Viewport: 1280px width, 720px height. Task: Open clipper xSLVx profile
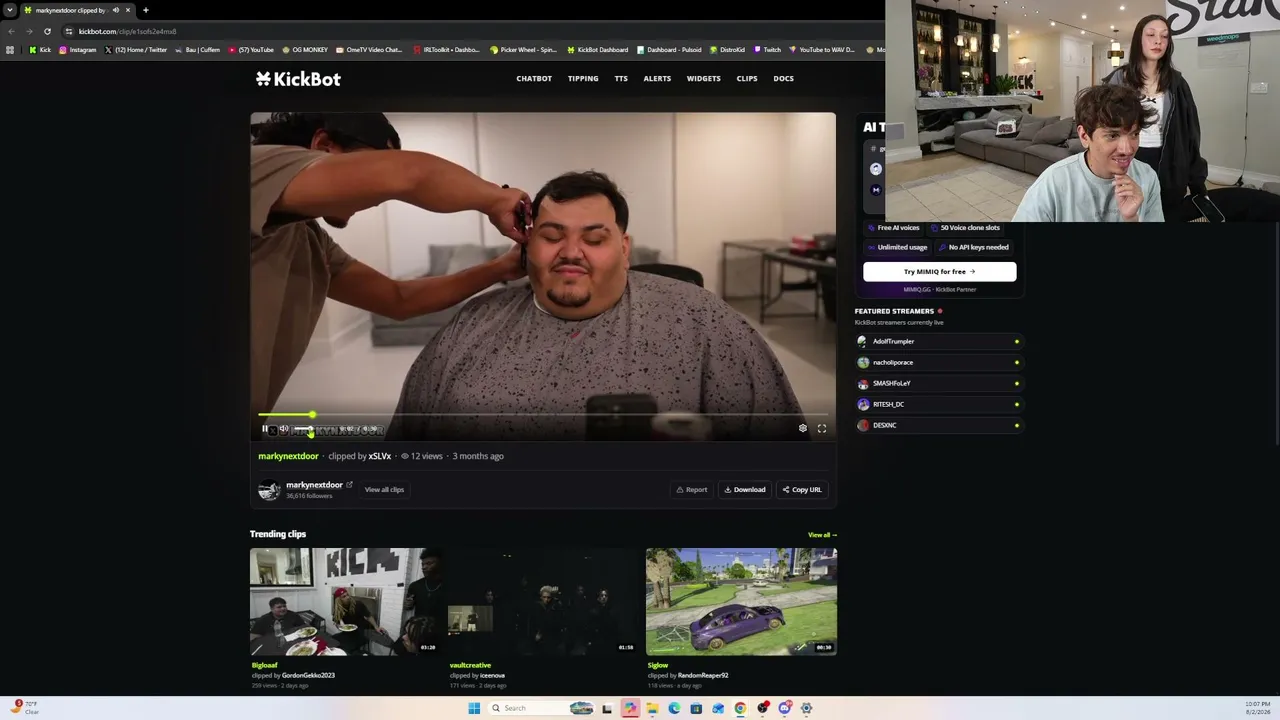click(380, 456)
